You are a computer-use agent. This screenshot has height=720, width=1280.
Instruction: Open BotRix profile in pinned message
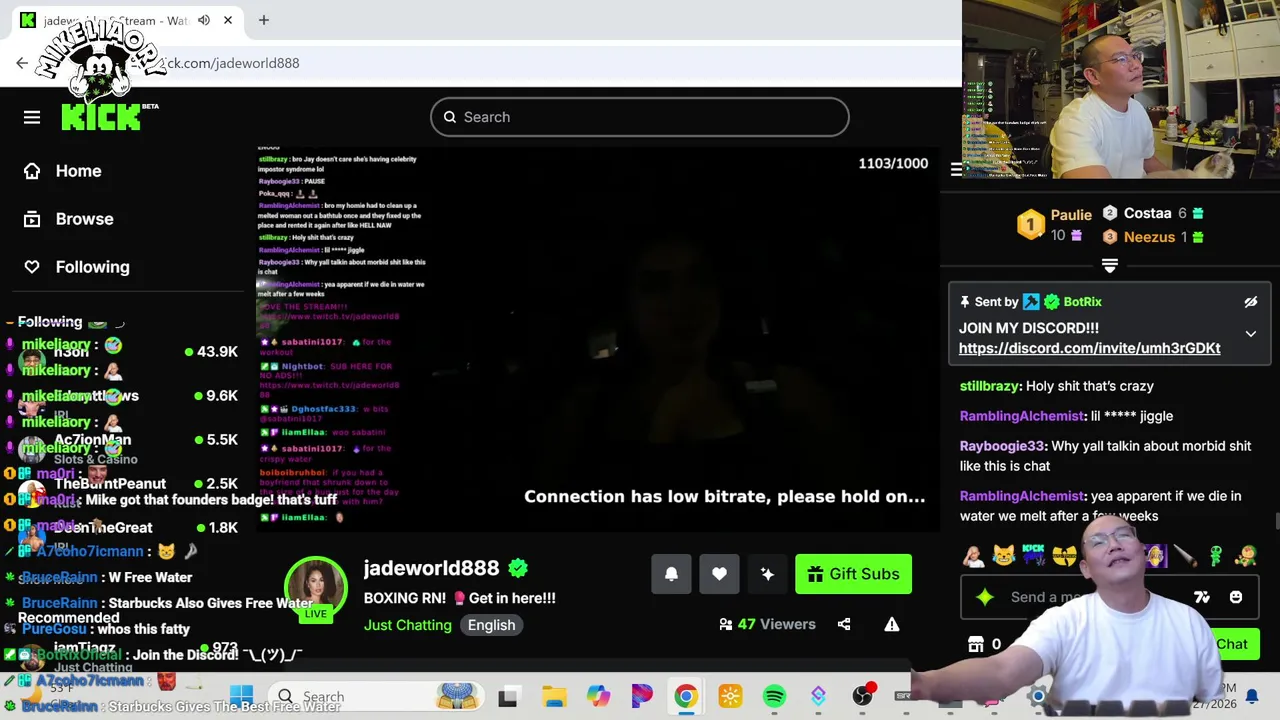pyautogui.click(x=1082, y=301)
